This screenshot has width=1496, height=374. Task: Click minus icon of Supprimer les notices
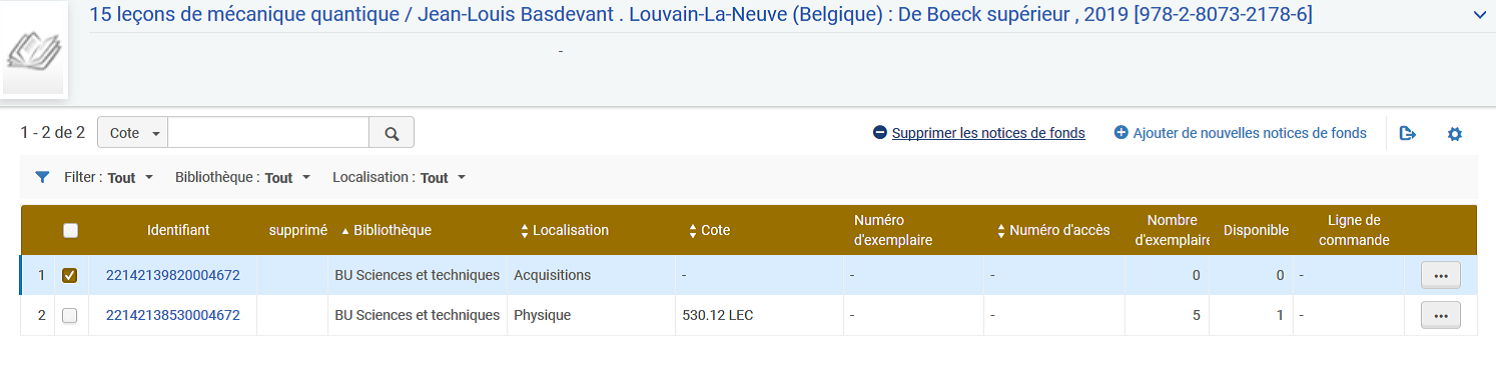(x=880, y=133)
